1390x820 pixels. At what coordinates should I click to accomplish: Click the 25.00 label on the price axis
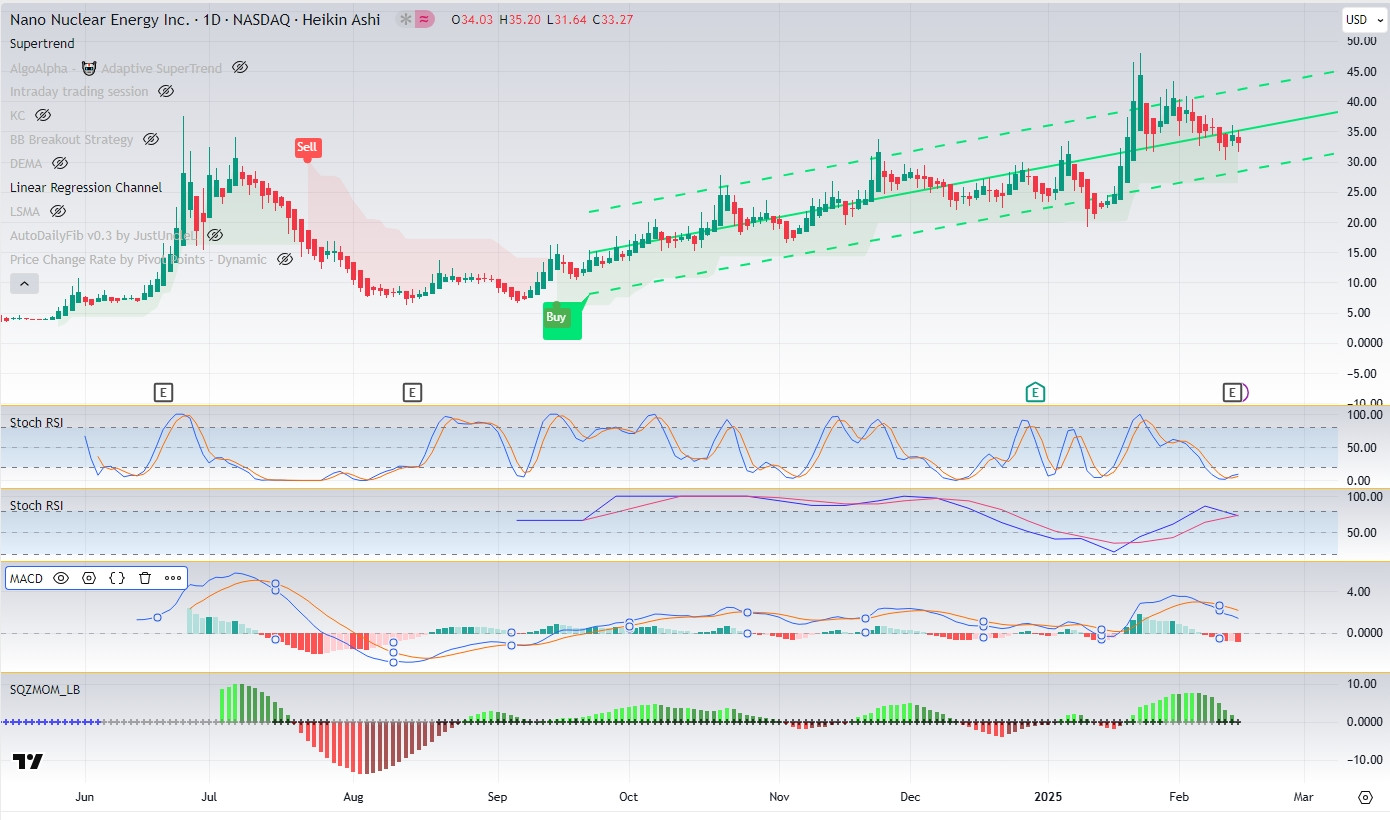click(x=1362, y=192)
